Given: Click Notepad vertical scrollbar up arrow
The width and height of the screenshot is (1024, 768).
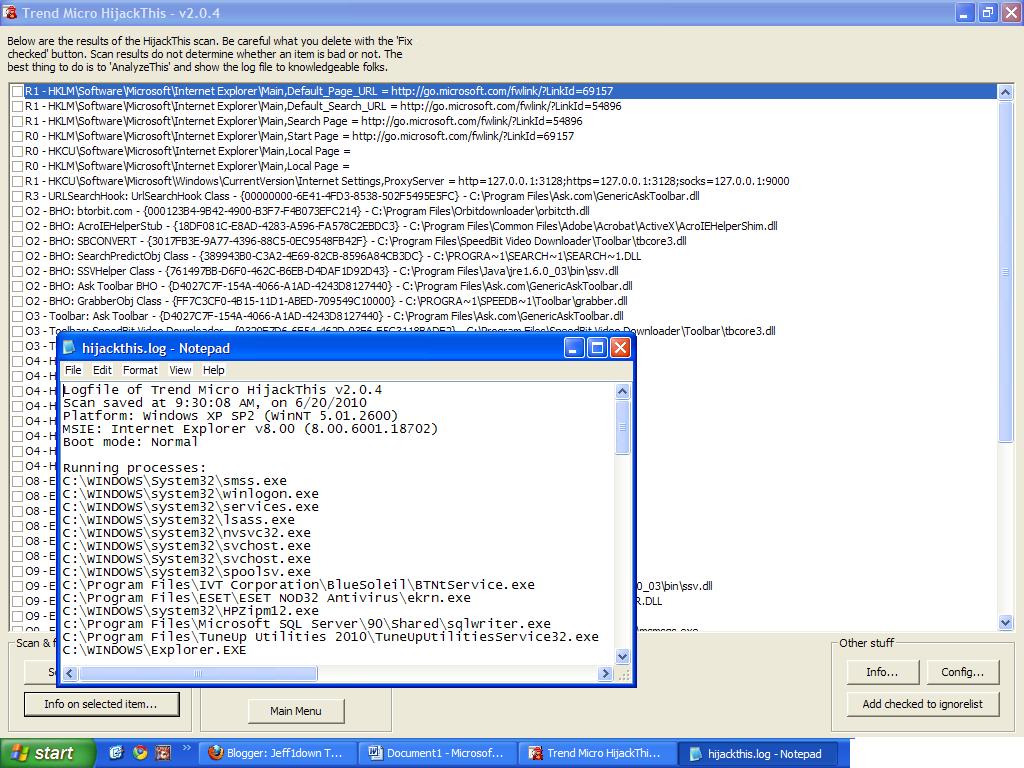Looking at the screenshot, I should tap(622, 391).
